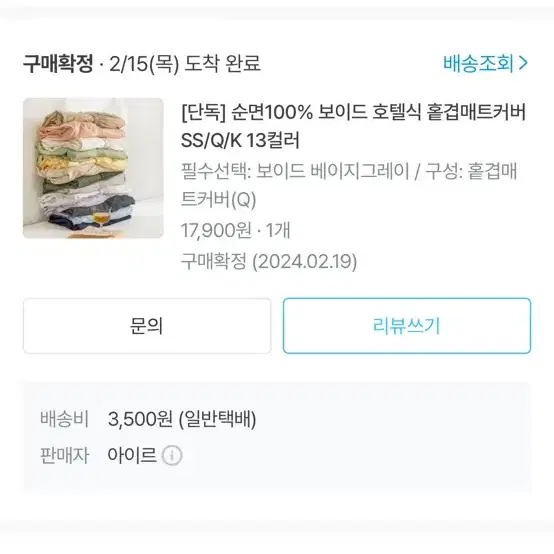The image size is (554, 554).
Task: Select shipping fee 3,500원 (일반택배)
Action: click(x=182, y=419)
